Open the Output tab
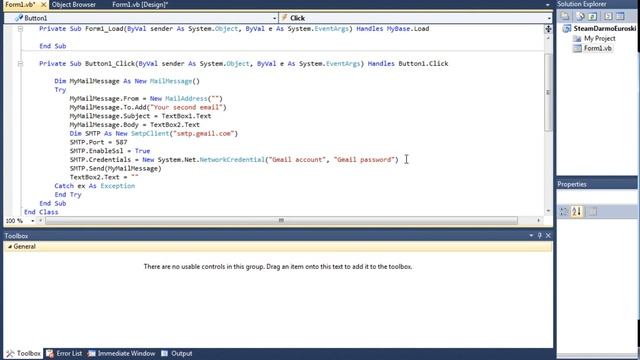 point(177,353)
